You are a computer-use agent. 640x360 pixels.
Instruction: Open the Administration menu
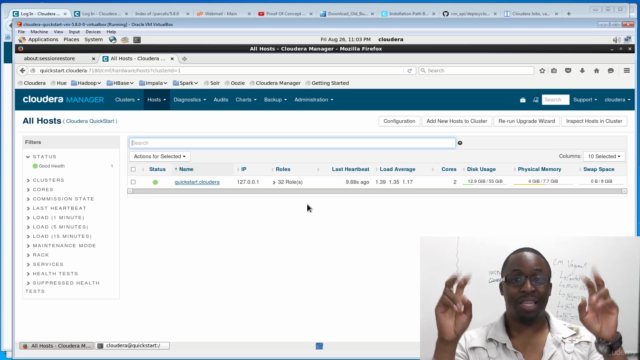coord(313,100)
